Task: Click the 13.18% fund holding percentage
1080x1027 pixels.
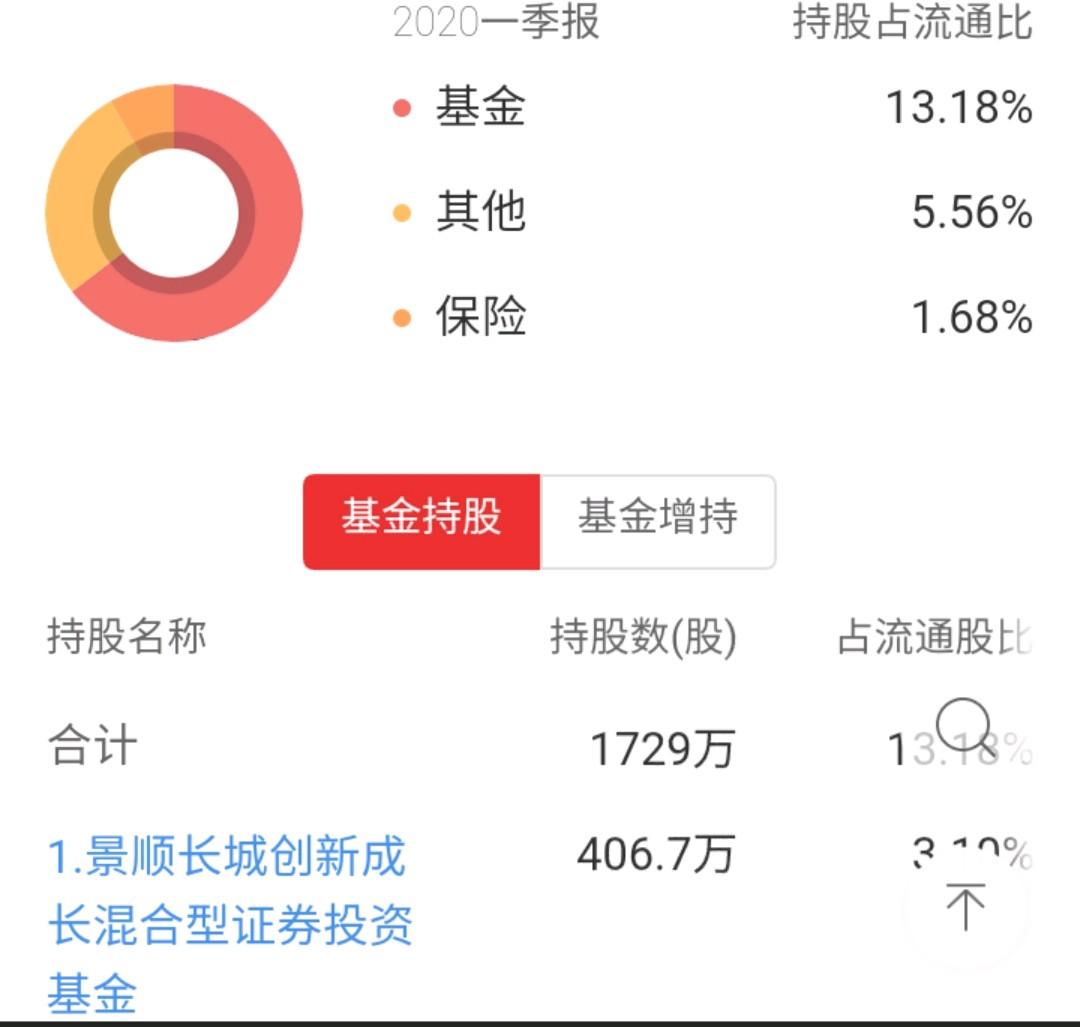Action: 959,108
